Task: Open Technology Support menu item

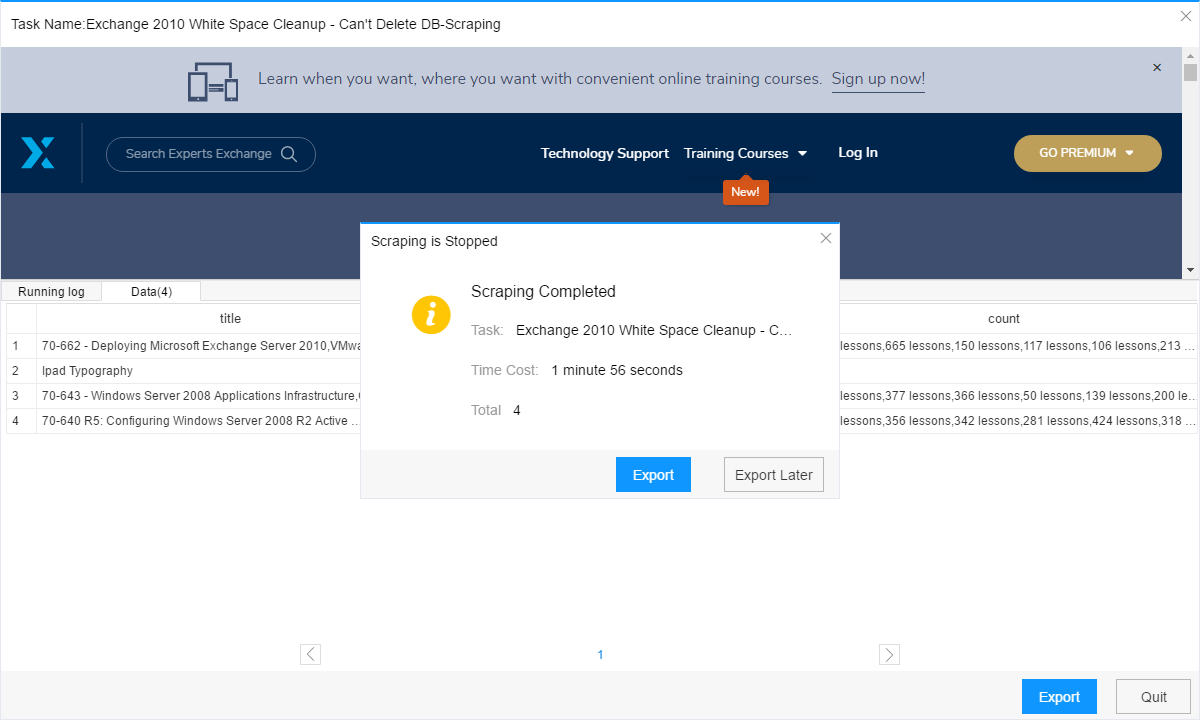Action: click(605, 153)
